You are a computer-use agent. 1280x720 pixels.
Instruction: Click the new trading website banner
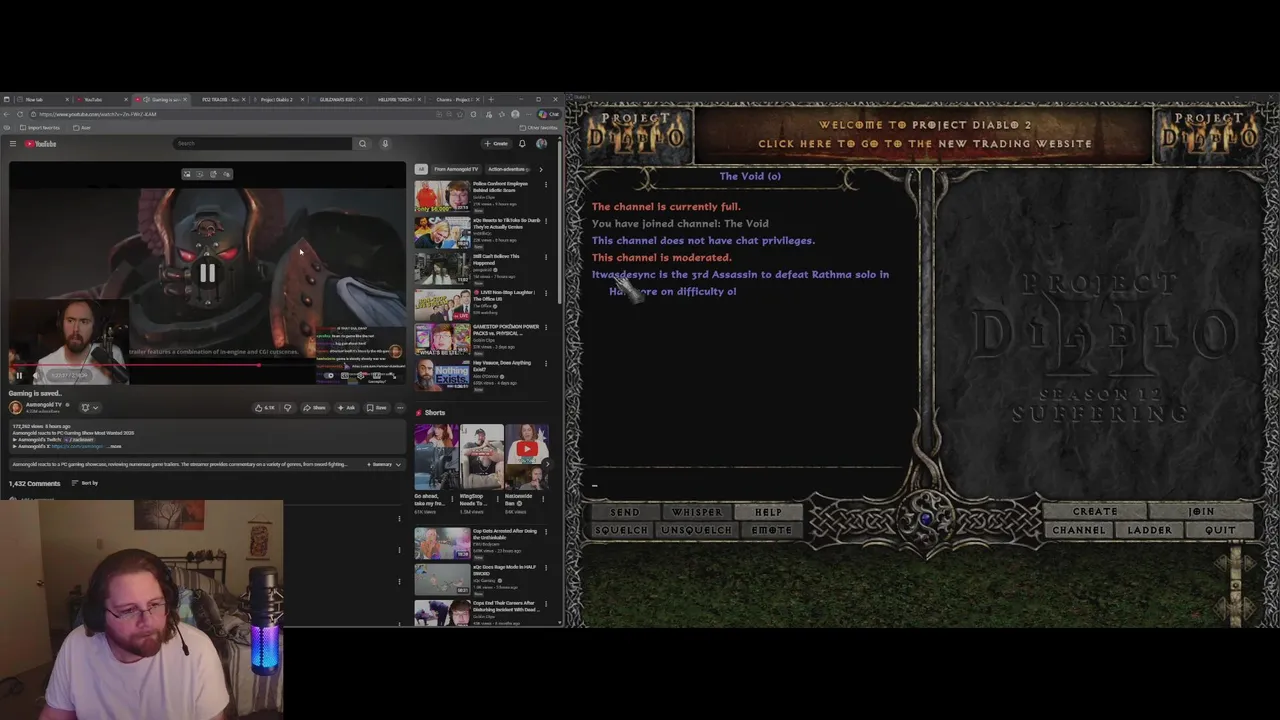tap(924, 134)
